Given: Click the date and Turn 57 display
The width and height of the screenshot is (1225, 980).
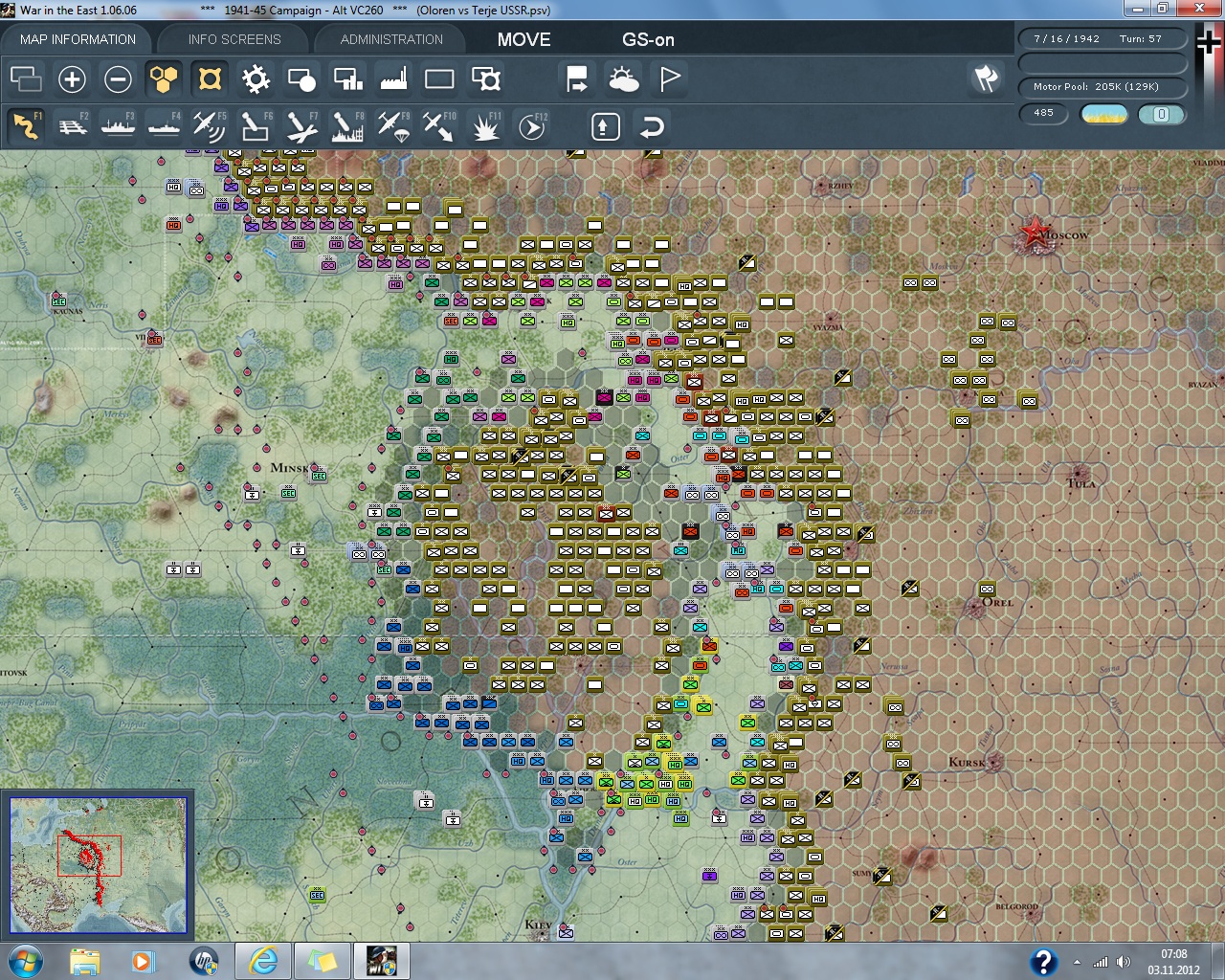Looking at the screenshot, I should [1103, 39].
